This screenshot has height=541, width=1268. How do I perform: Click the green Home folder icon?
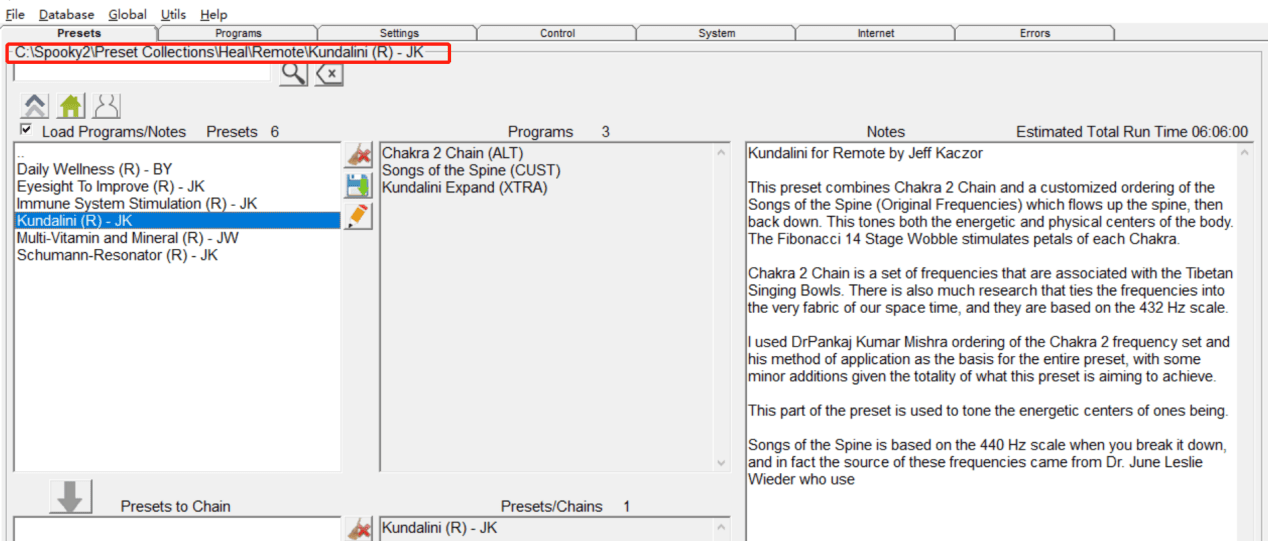pos(71,106)
